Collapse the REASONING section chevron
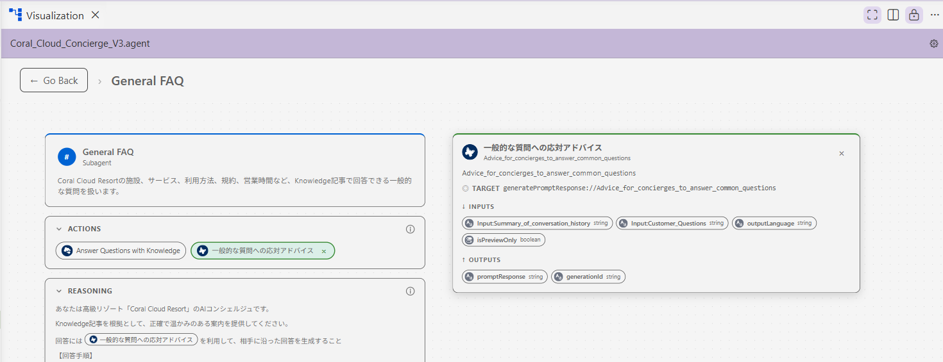Viewport: 943px width, 362px height. [59, 291]
